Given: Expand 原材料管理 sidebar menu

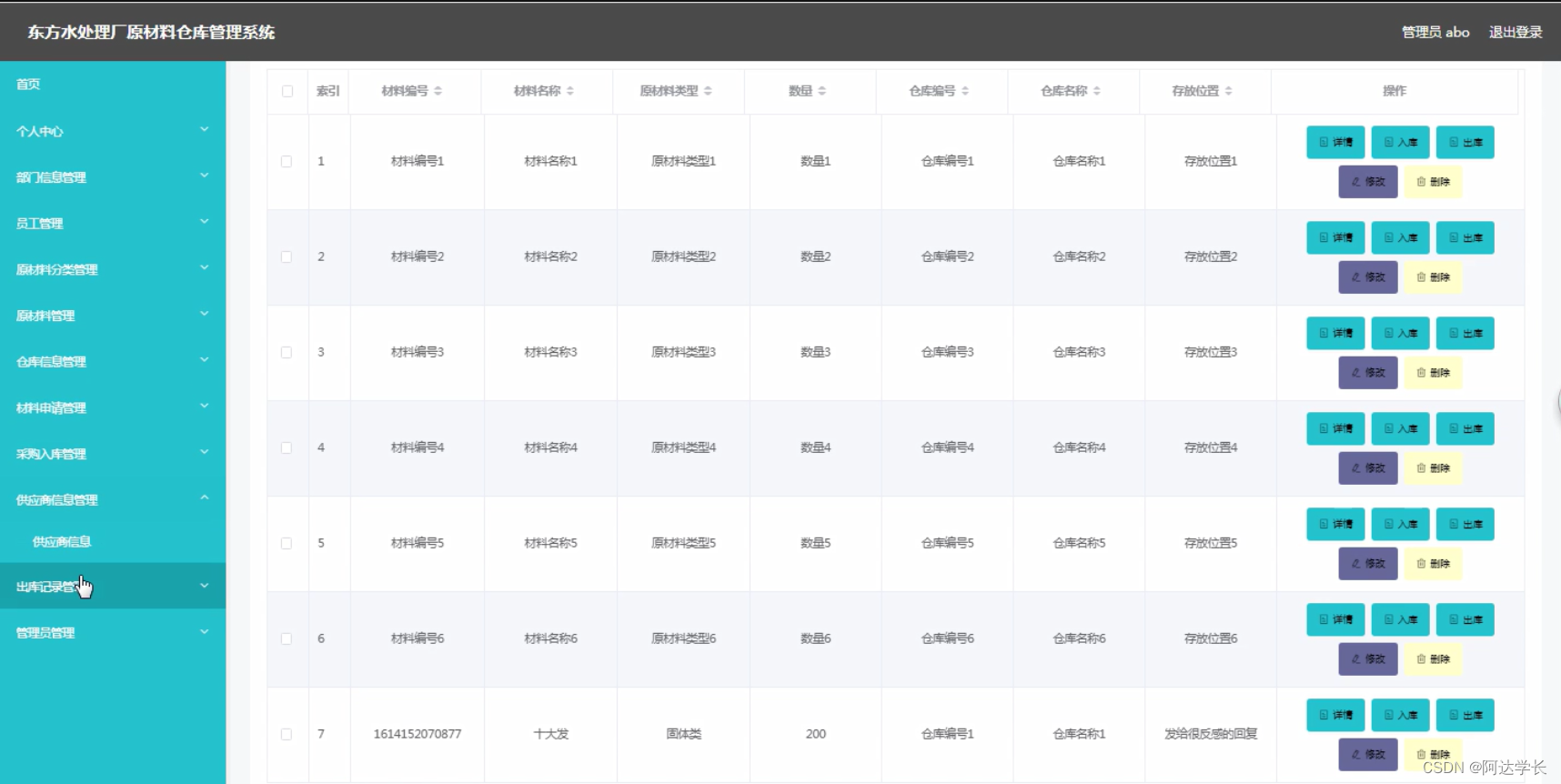Looking at the screenshot, I should (113, 316).
